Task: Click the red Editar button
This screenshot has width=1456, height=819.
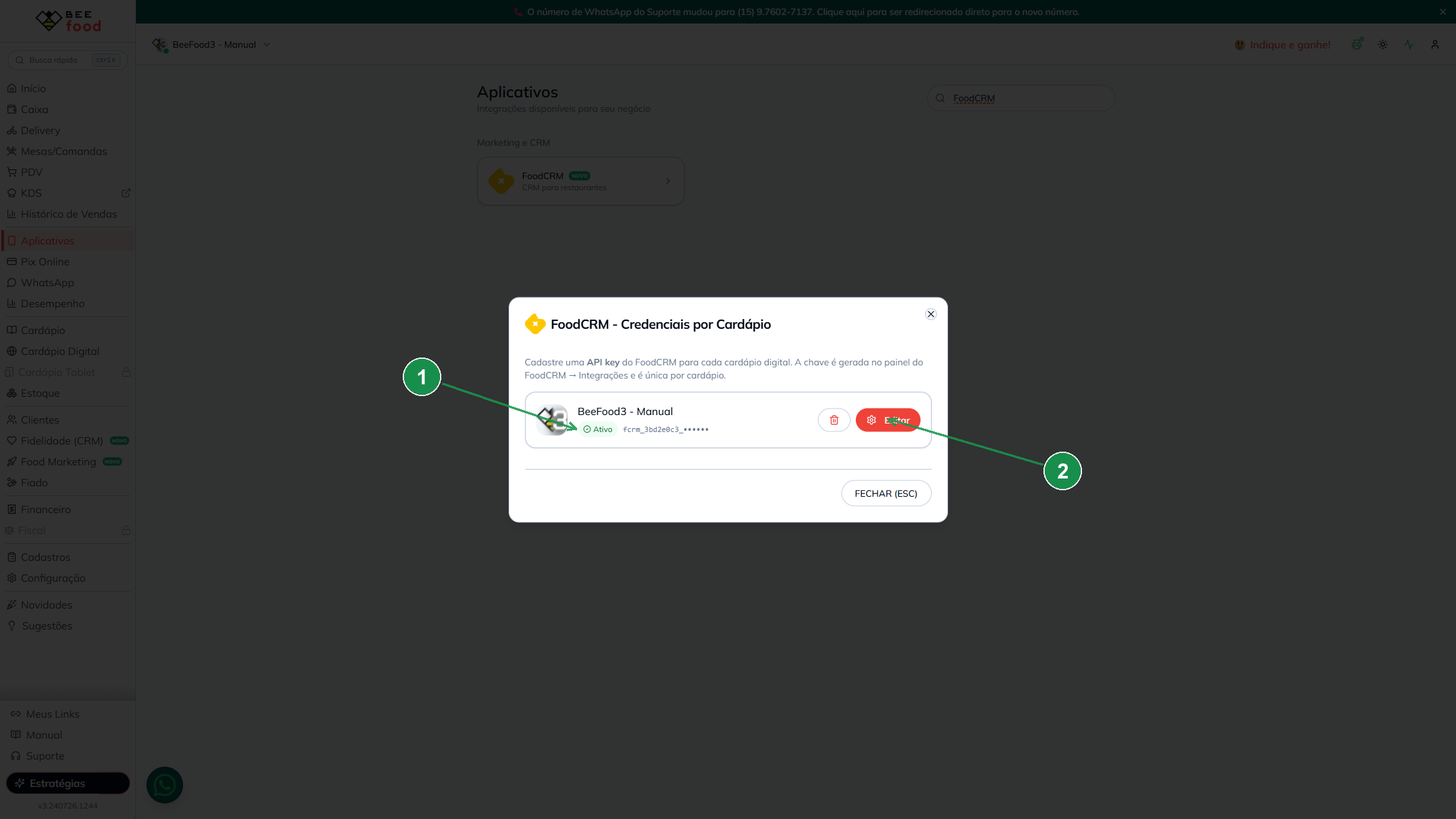Action: (x=888, y=420)
